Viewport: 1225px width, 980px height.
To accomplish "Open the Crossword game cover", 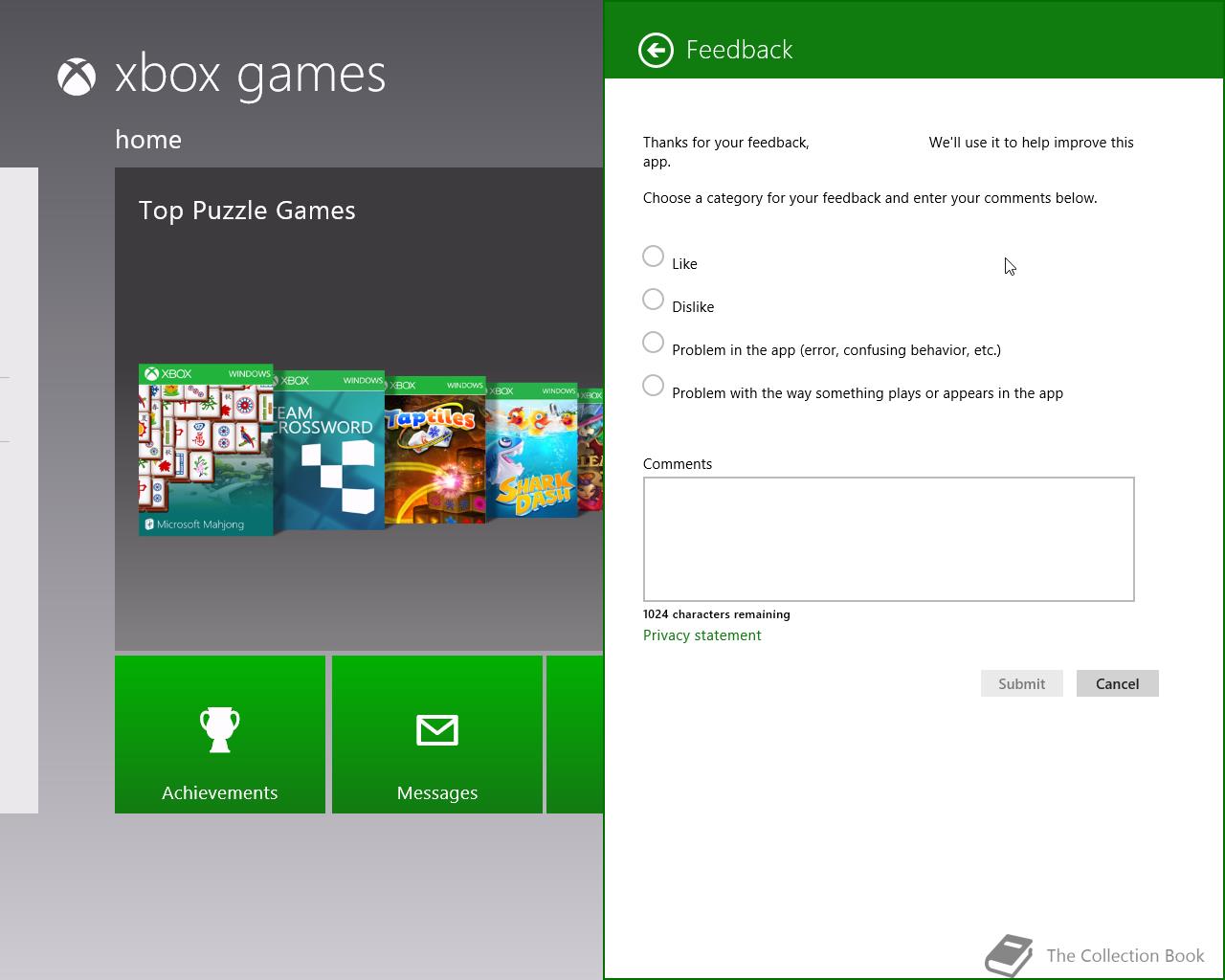I will tap(329, 450).
